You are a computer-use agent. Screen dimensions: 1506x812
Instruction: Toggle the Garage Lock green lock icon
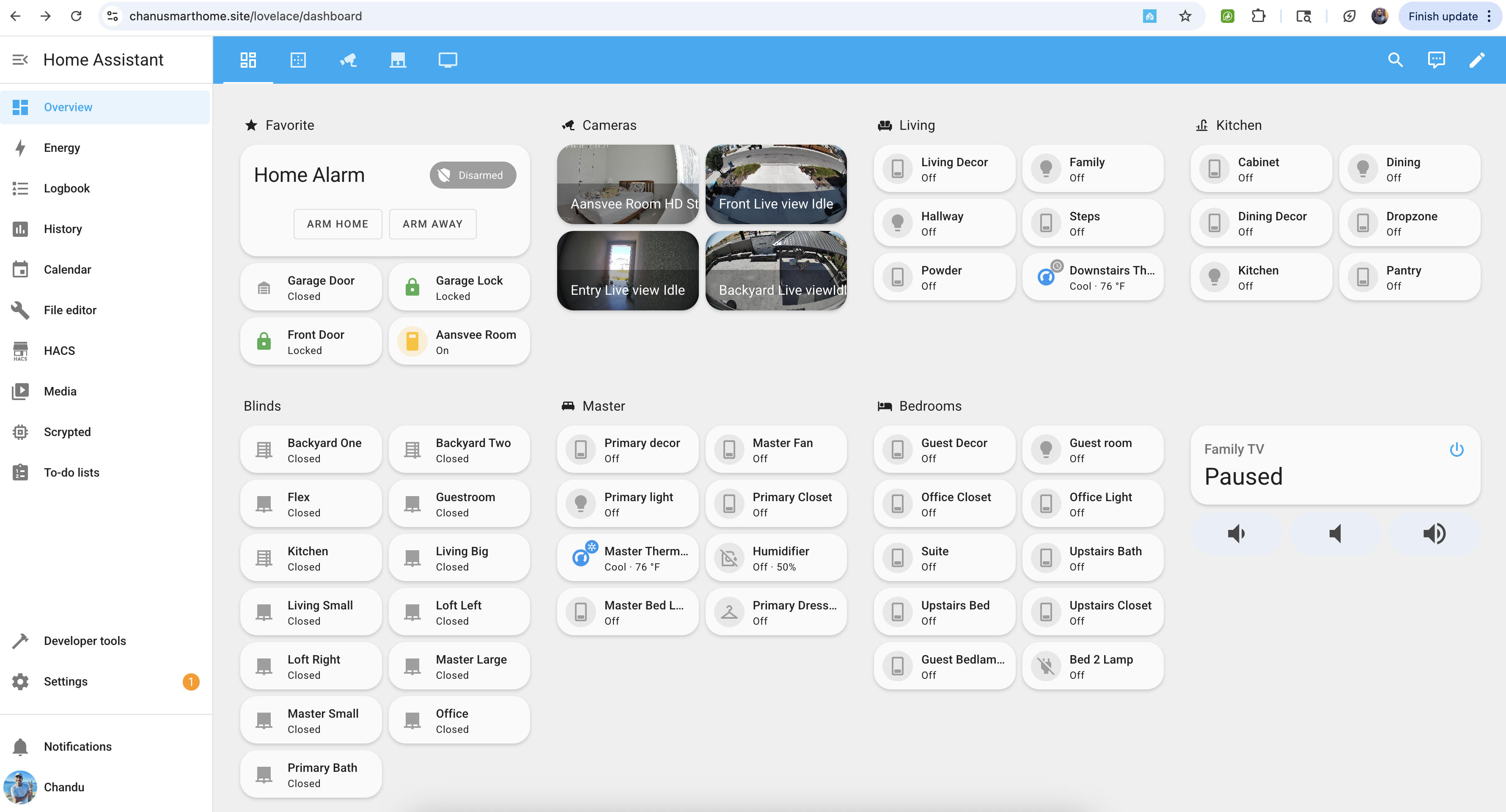412,287
